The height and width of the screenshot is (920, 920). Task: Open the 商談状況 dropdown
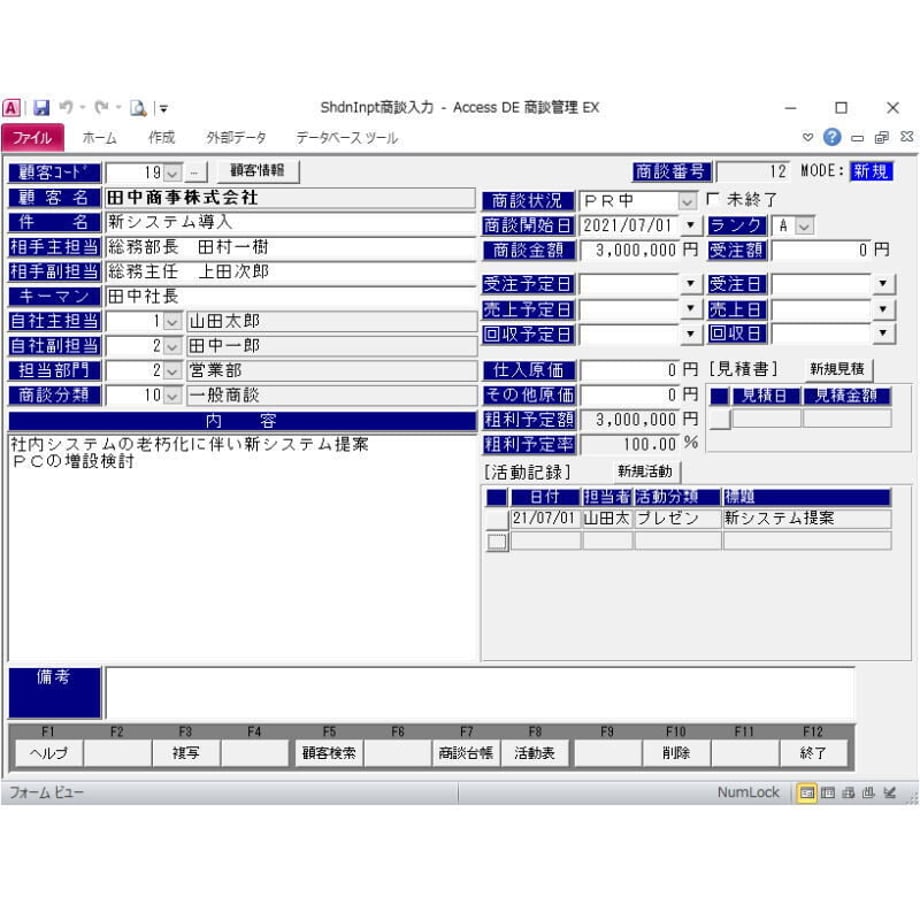(x=687, y=201)
